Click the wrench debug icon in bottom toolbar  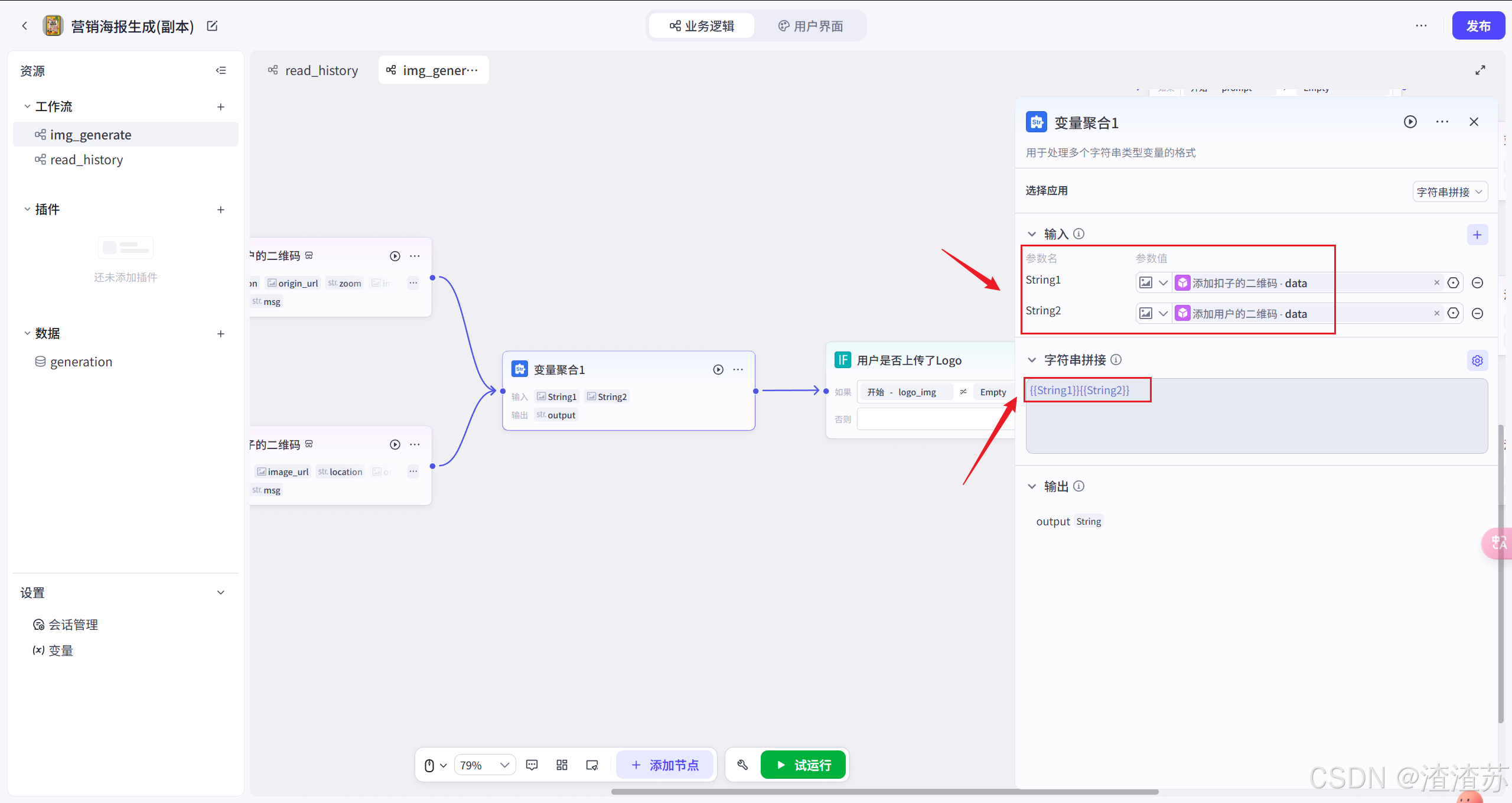point(742,765)
